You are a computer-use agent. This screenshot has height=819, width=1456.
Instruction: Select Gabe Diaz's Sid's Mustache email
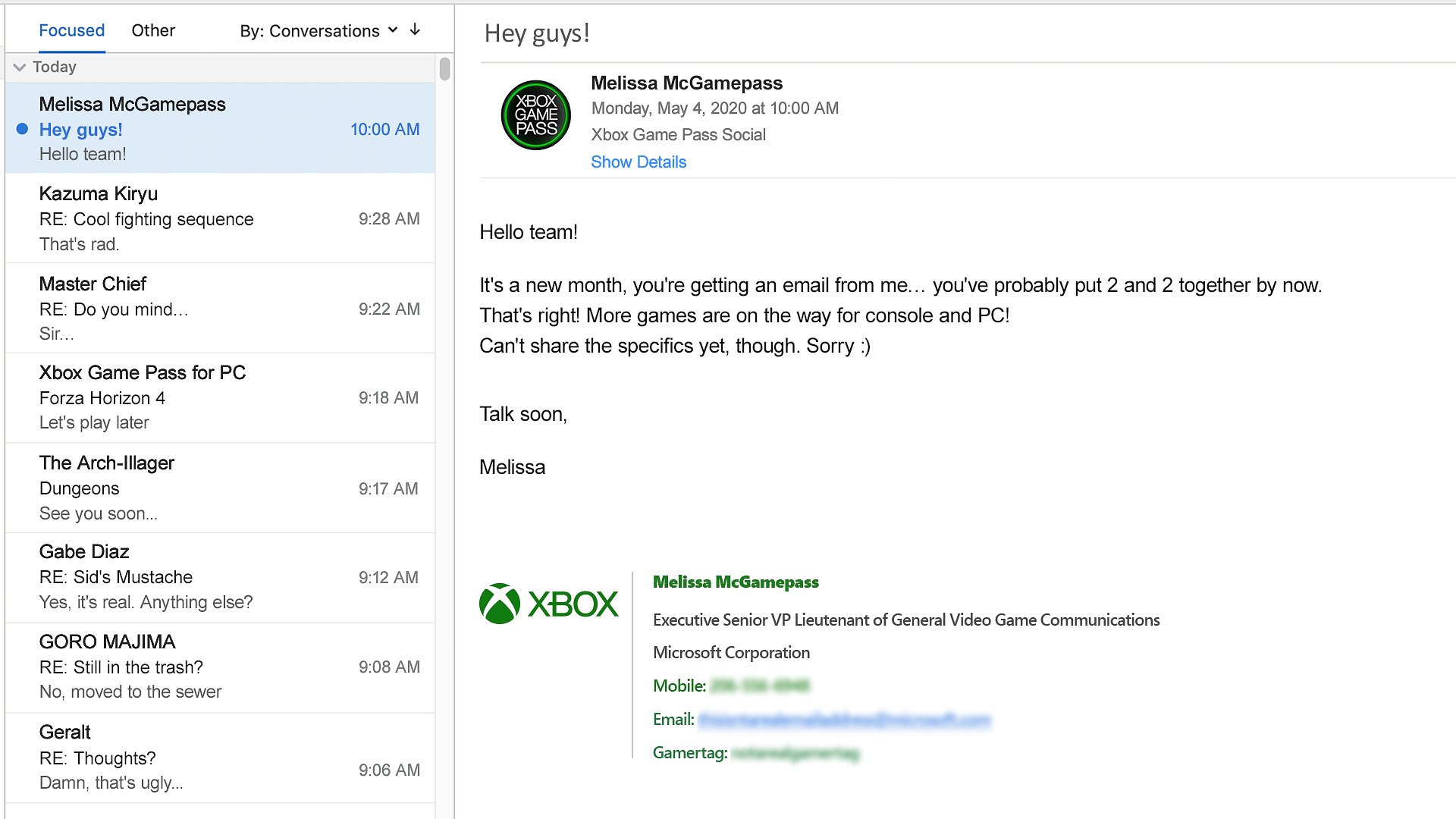(220, 577)
